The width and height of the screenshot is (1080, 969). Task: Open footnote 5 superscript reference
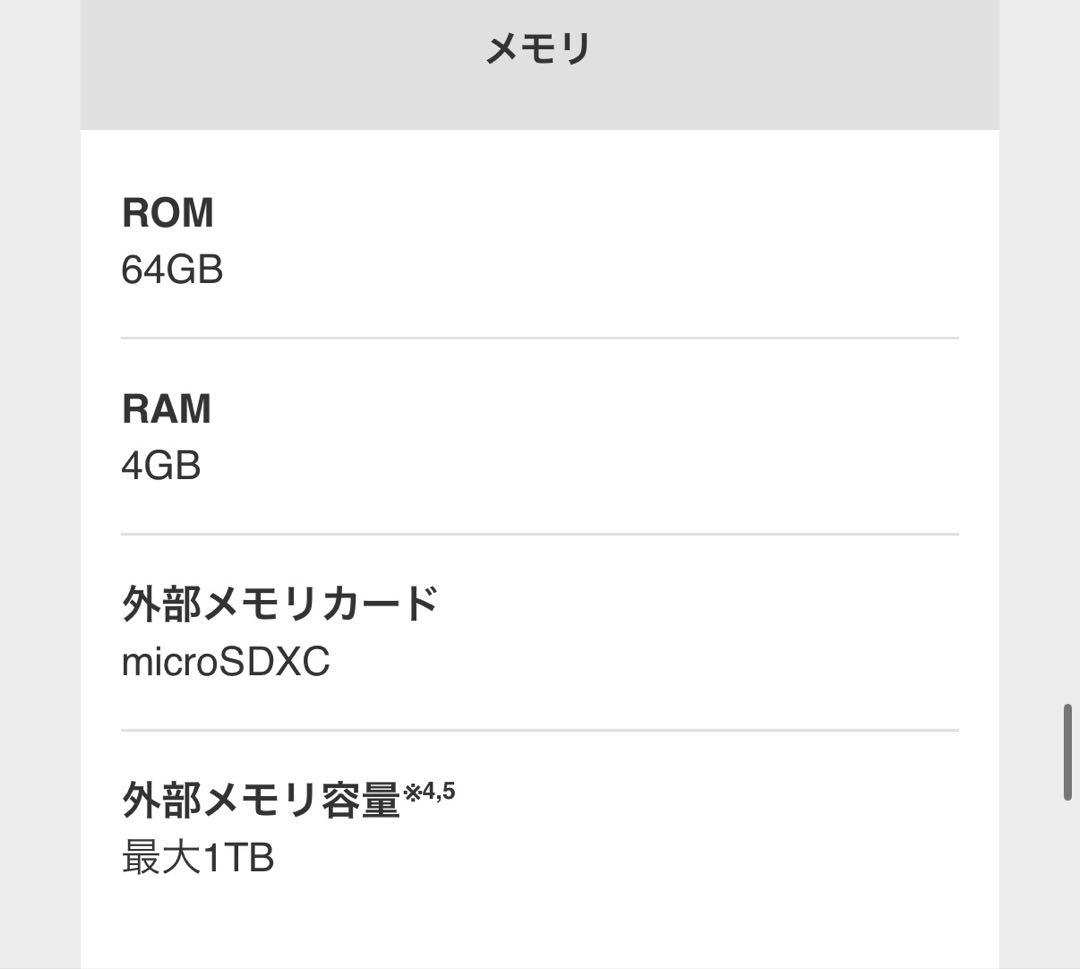448,792
